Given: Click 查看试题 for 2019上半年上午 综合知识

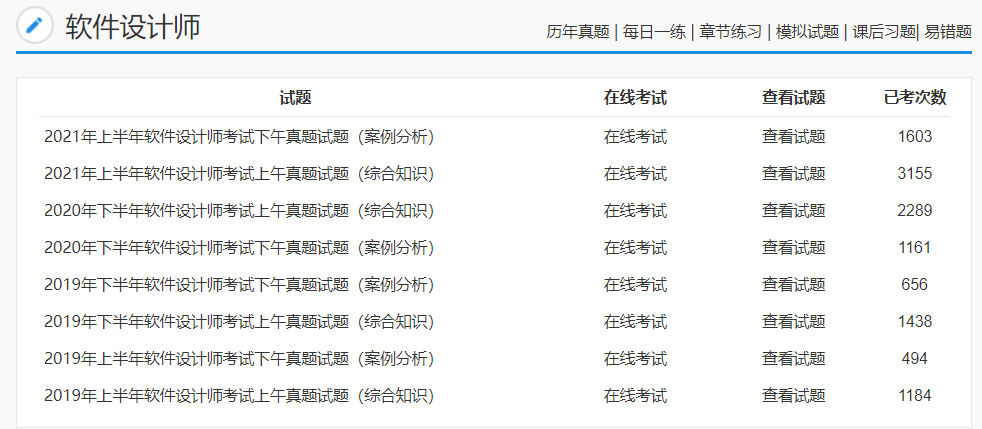Looking at the screenshot, I should pos(793,395).
